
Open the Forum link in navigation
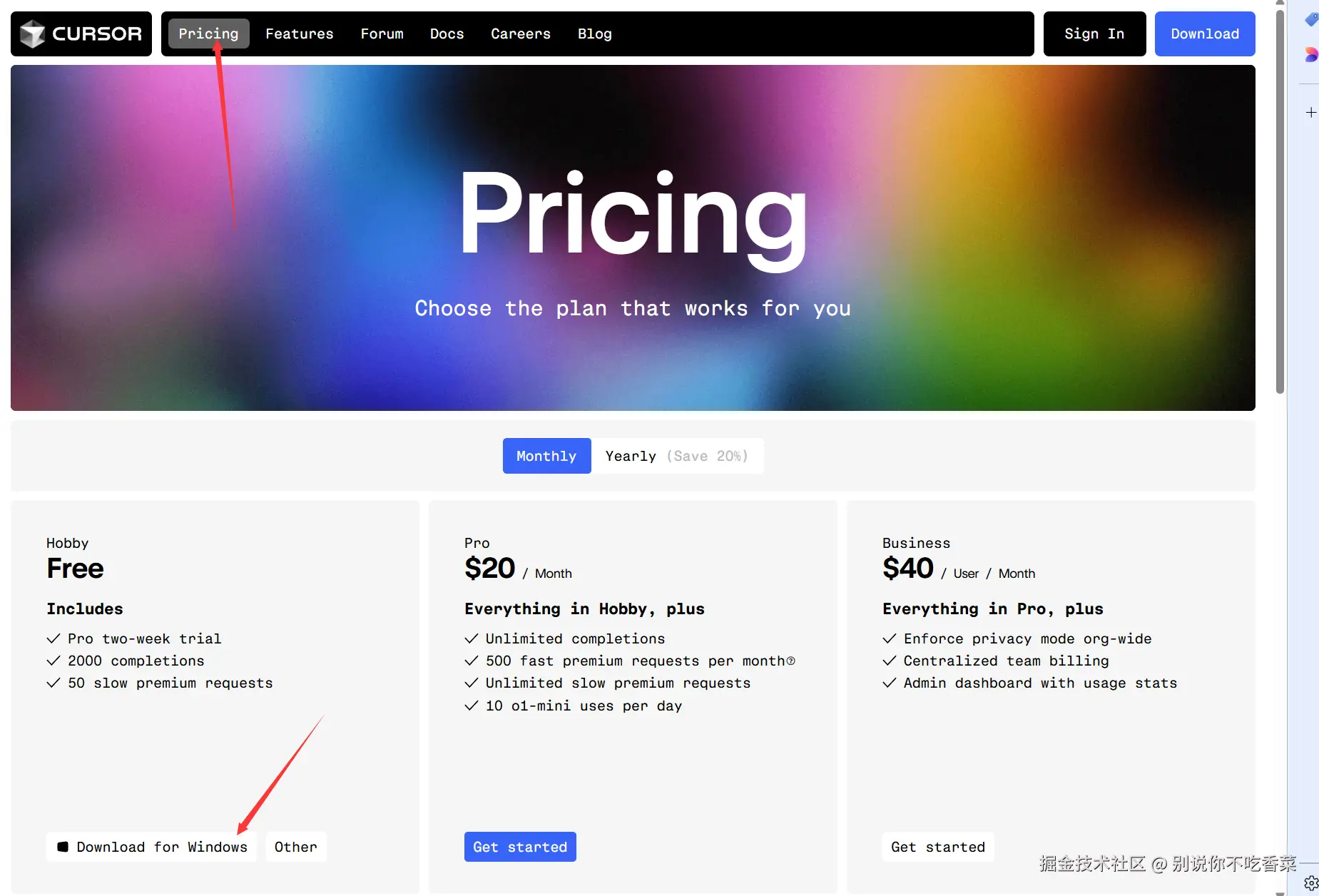pyautogui.click(x=382, y=34)
